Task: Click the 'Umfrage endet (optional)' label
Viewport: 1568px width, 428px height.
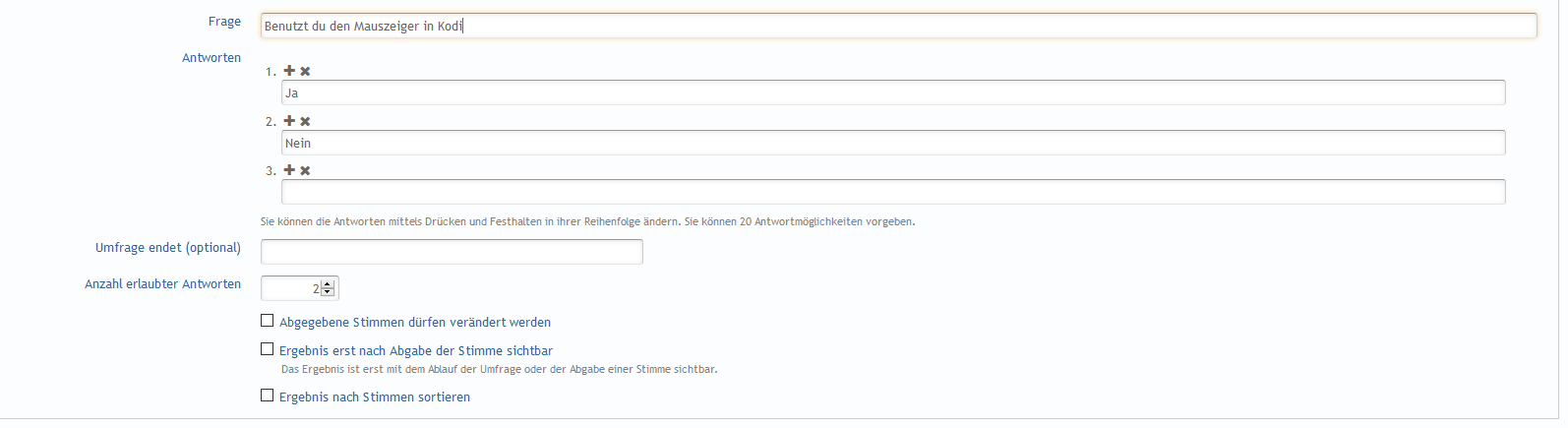Action: click(168, 248)
